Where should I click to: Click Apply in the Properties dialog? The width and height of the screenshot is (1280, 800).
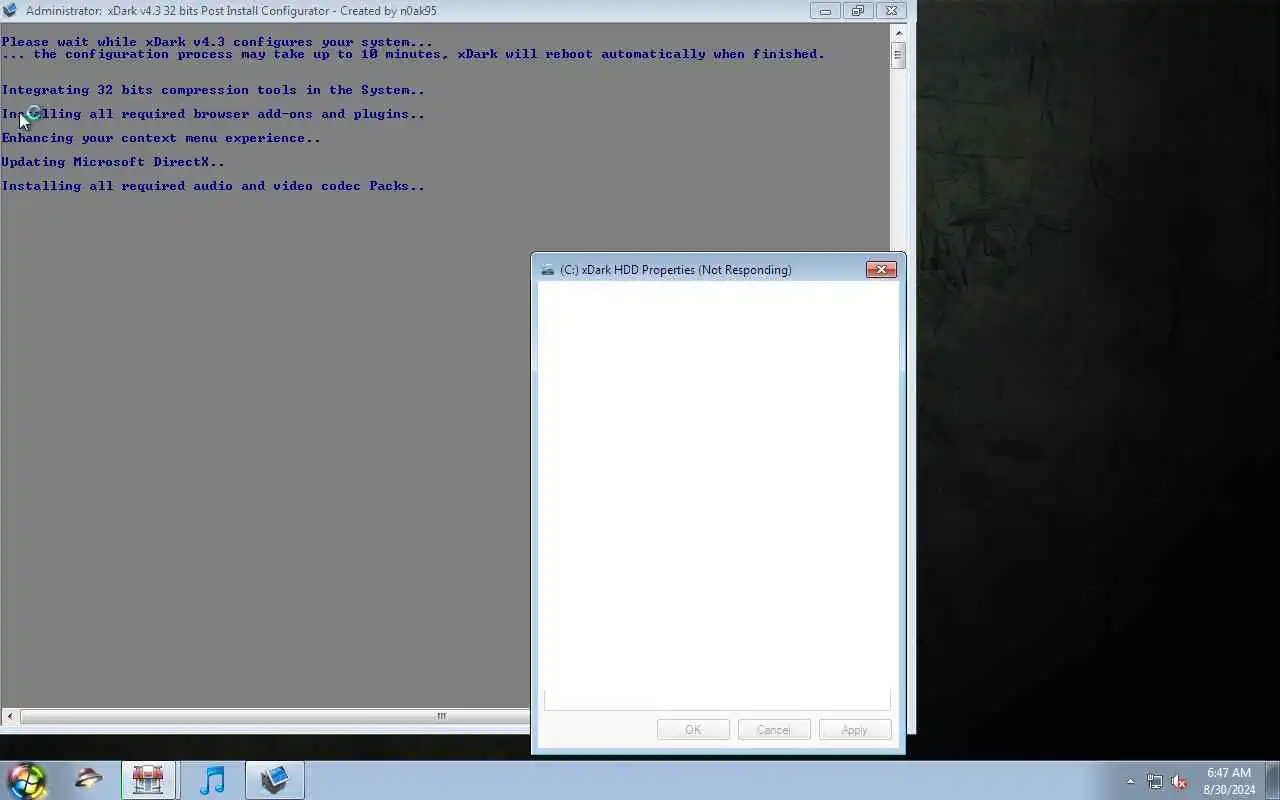pos(854,730)
